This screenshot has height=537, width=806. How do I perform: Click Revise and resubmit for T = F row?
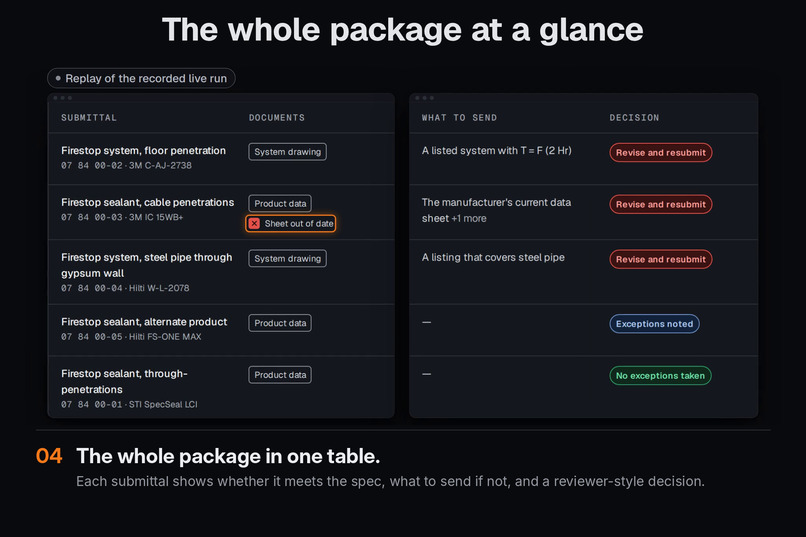661,153
